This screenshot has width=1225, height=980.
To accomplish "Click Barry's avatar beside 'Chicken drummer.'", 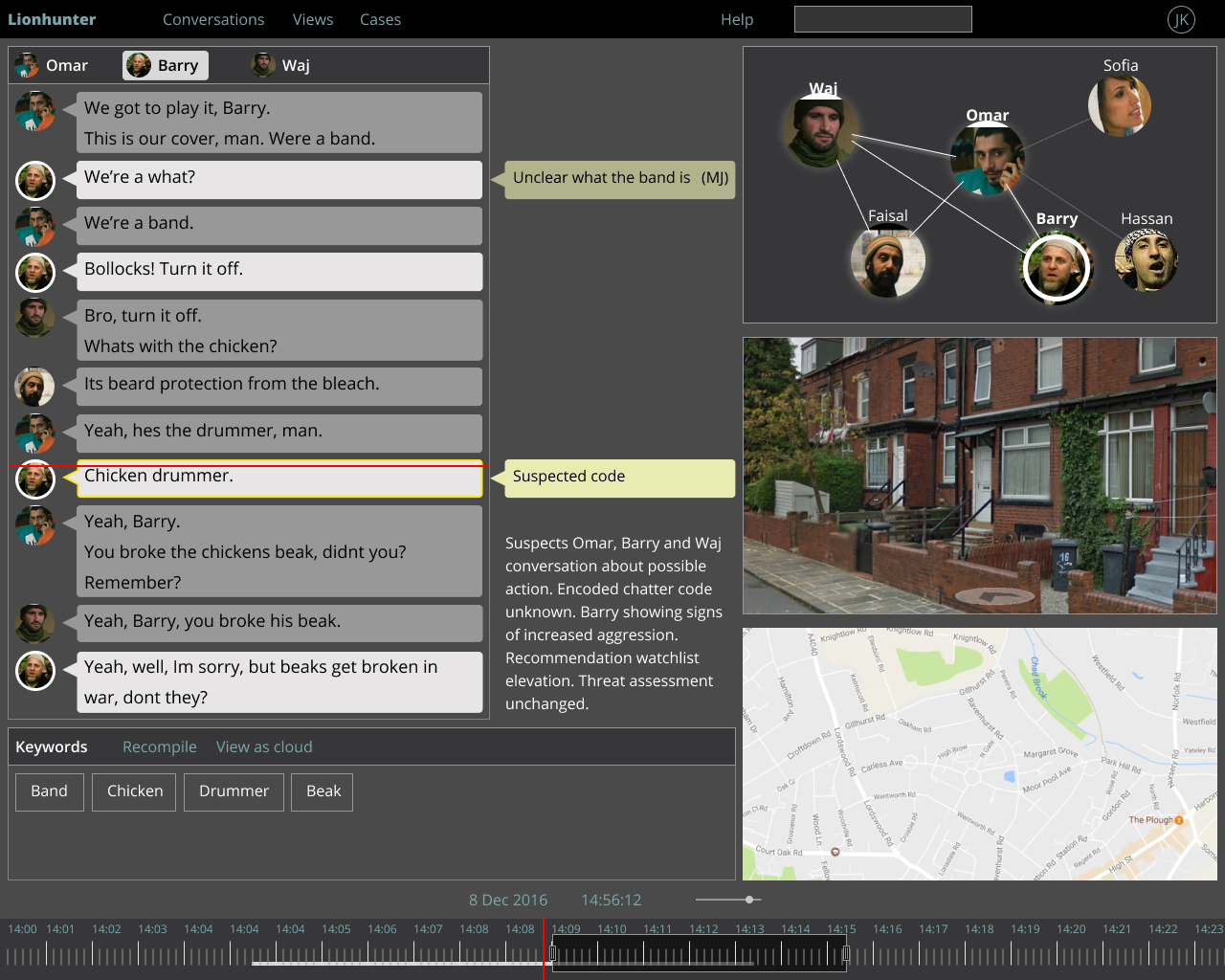I will point(35,479).
